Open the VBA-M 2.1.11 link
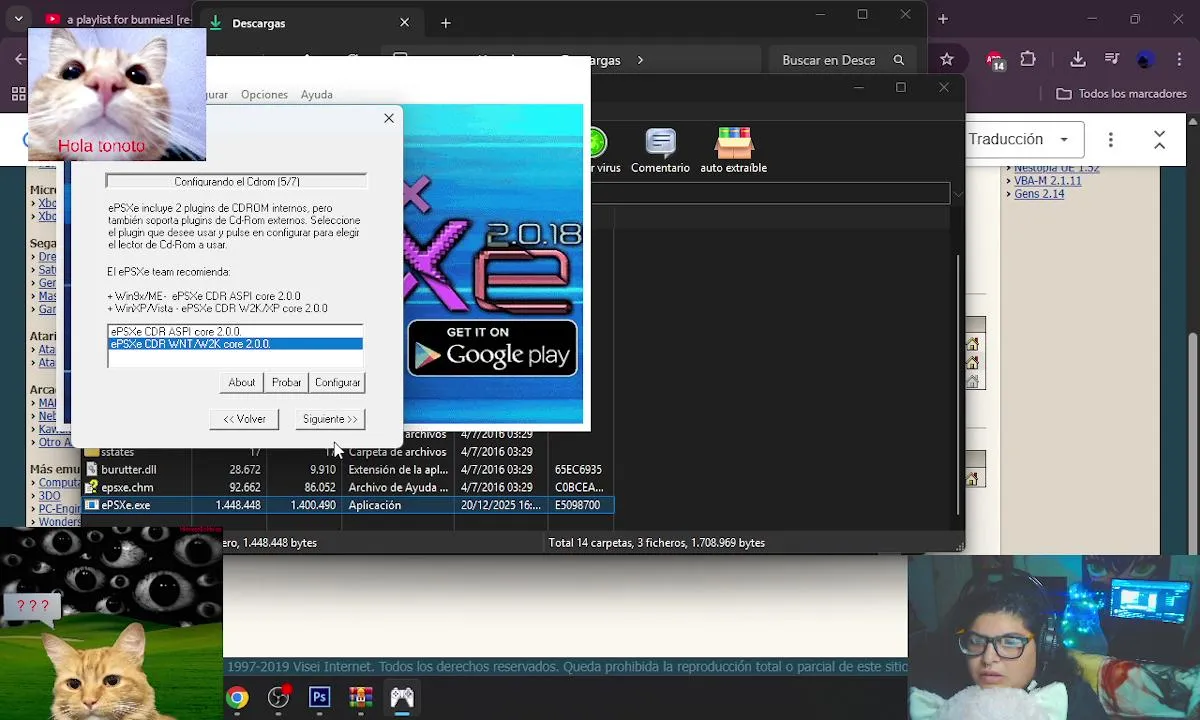This screenshot has height=720, width=1200. point(1048,181)
